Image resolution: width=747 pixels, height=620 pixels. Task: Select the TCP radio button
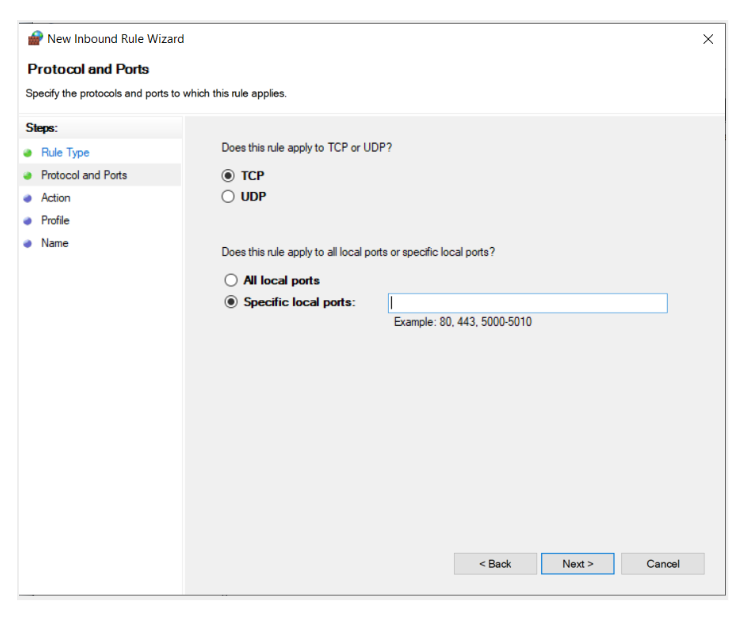229,176
